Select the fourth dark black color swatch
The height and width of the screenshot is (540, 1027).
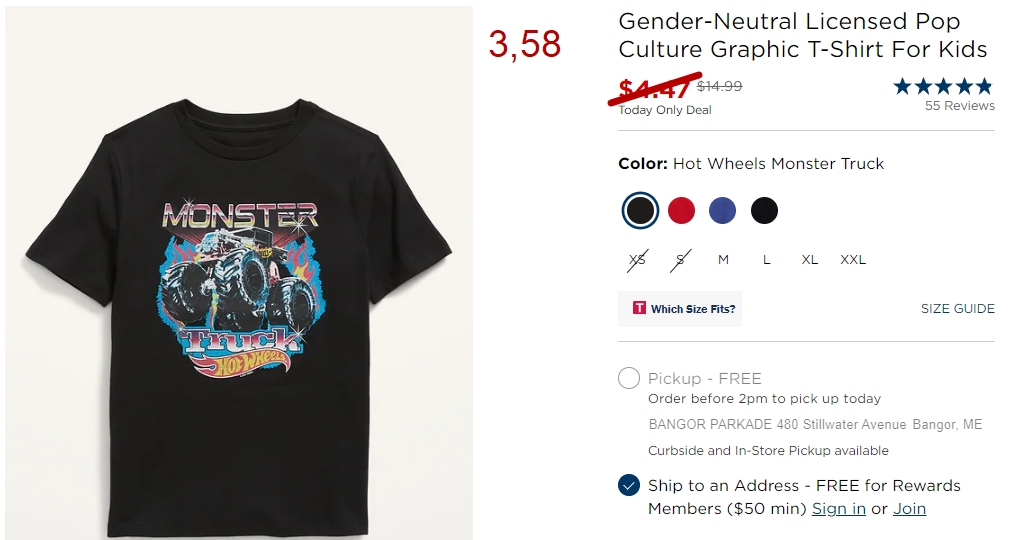tap(764, 210)
